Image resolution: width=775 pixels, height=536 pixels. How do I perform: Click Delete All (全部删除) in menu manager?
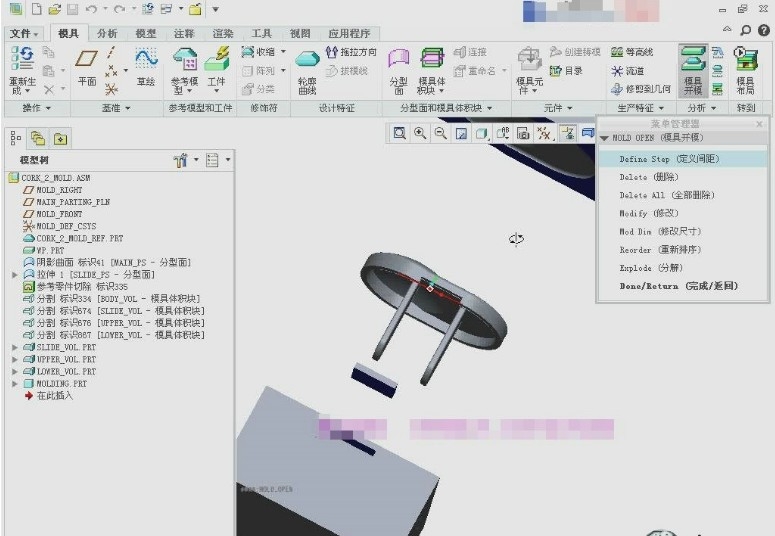[667, 195]
